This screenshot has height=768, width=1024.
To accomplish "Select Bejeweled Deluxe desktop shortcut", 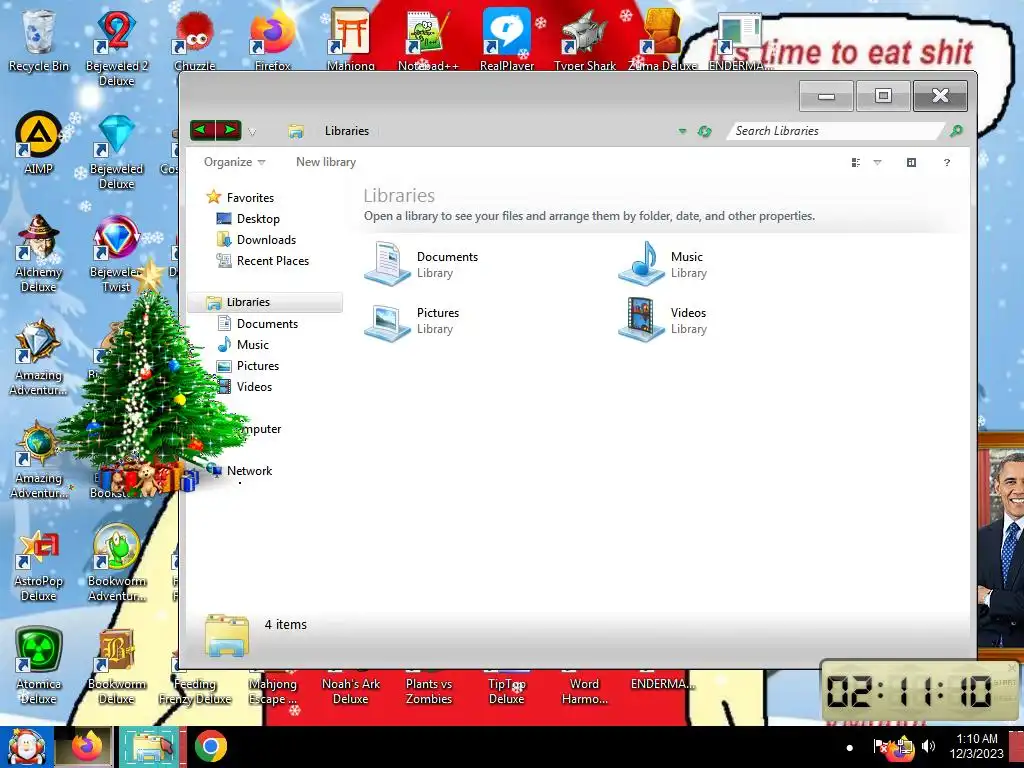I will pyautogui.click(x=116, y=152).
